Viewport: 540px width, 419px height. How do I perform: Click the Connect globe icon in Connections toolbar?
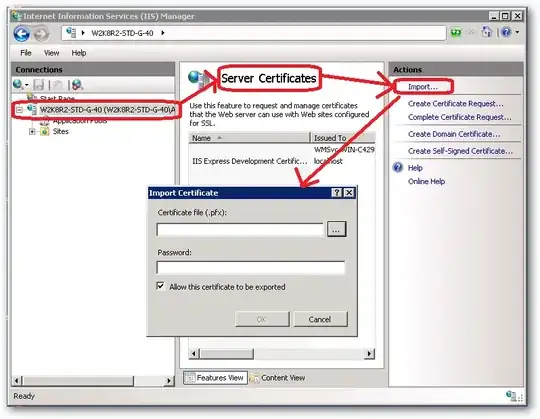(18, 84)
